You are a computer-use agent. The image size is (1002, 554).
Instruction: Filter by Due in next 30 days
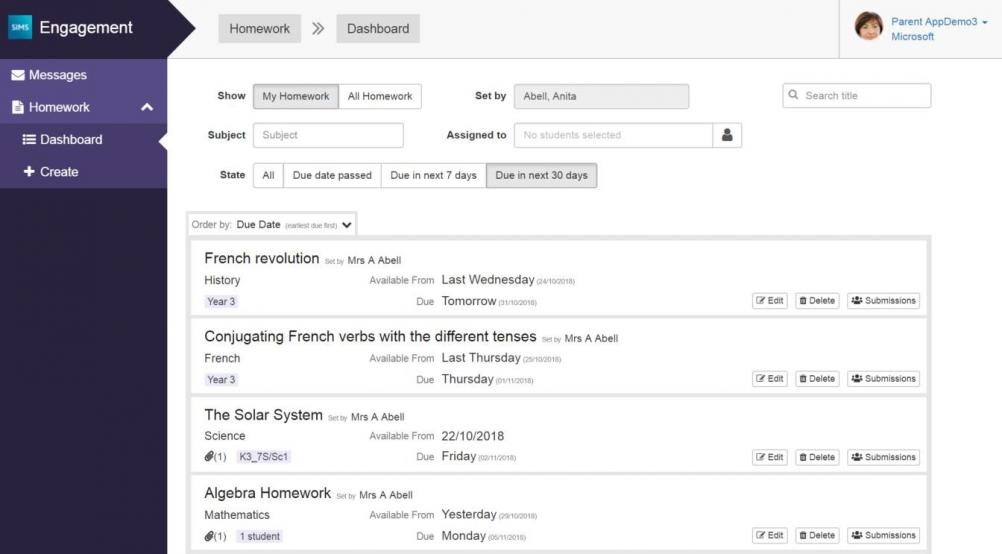(x=541, y=176)
